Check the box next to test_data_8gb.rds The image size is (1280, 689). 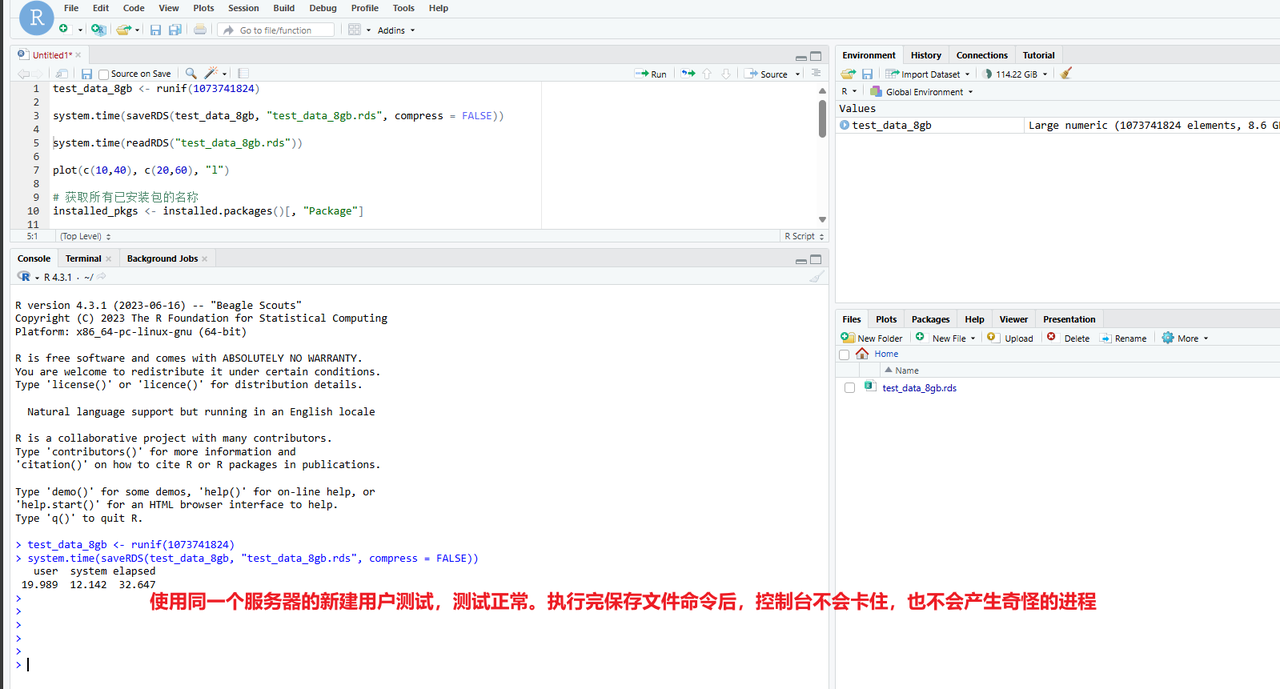tap(849, 387)
